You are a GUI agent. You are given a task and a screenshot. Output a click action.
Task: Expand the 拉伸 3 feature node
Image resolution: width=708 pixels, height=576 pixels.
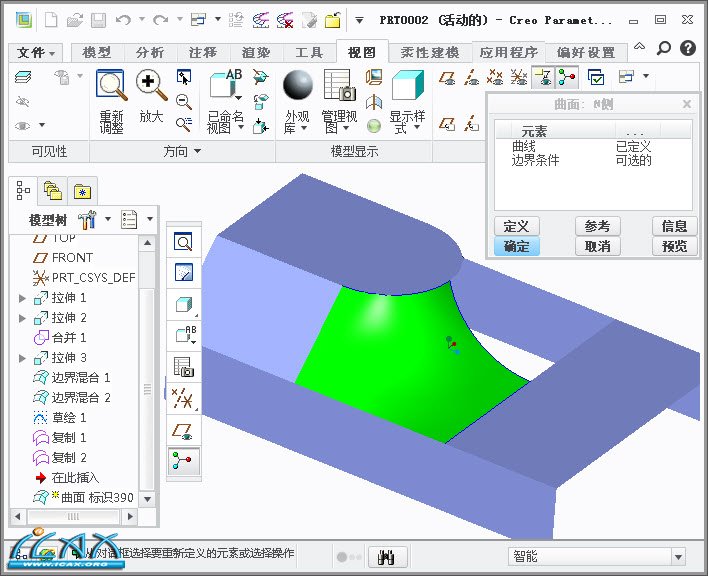[x=23, y=358]
